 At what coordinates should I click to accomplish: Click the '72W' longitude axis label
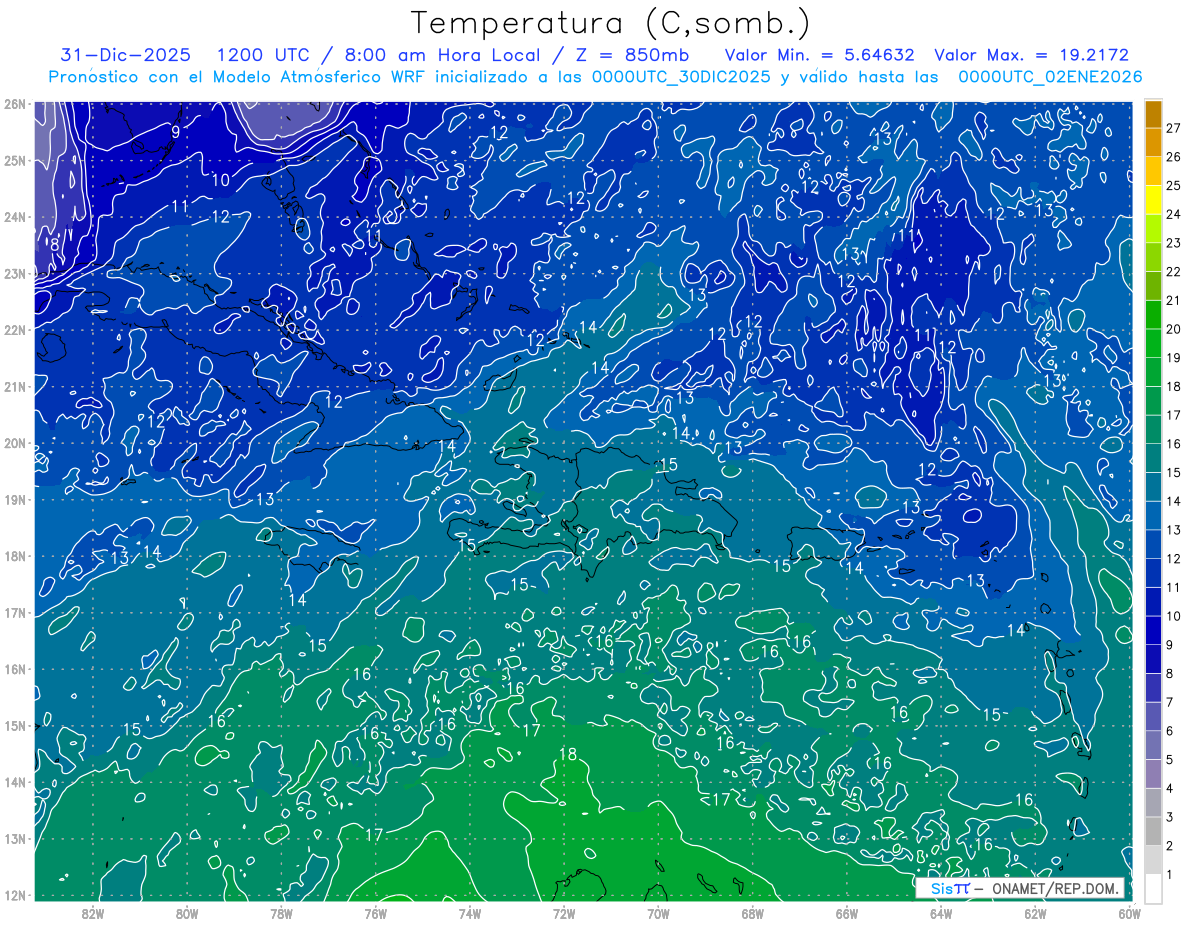tap(564, 913)
